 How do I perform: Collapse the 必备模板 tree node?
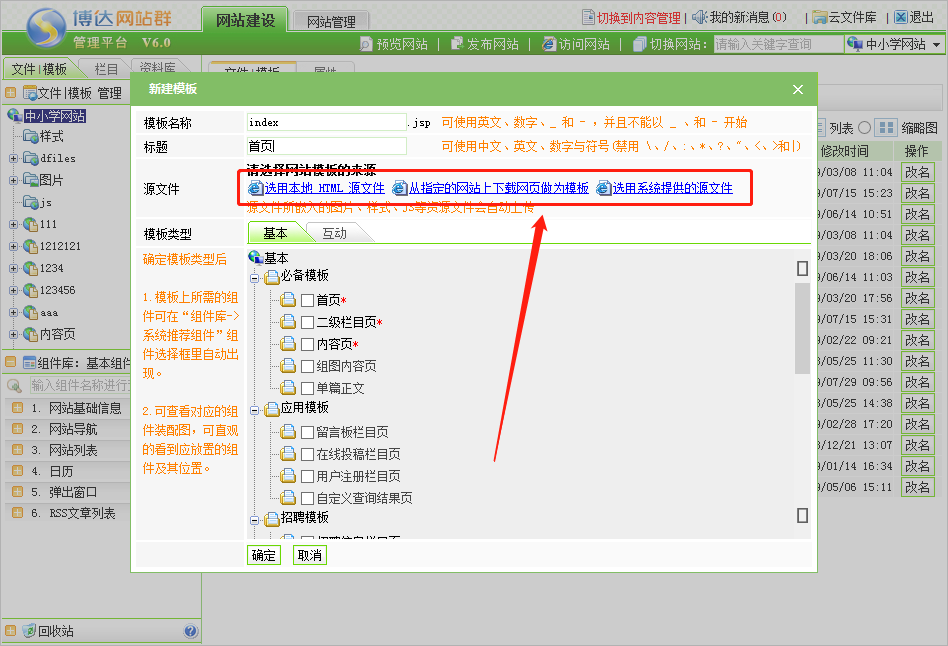(255, 277)
